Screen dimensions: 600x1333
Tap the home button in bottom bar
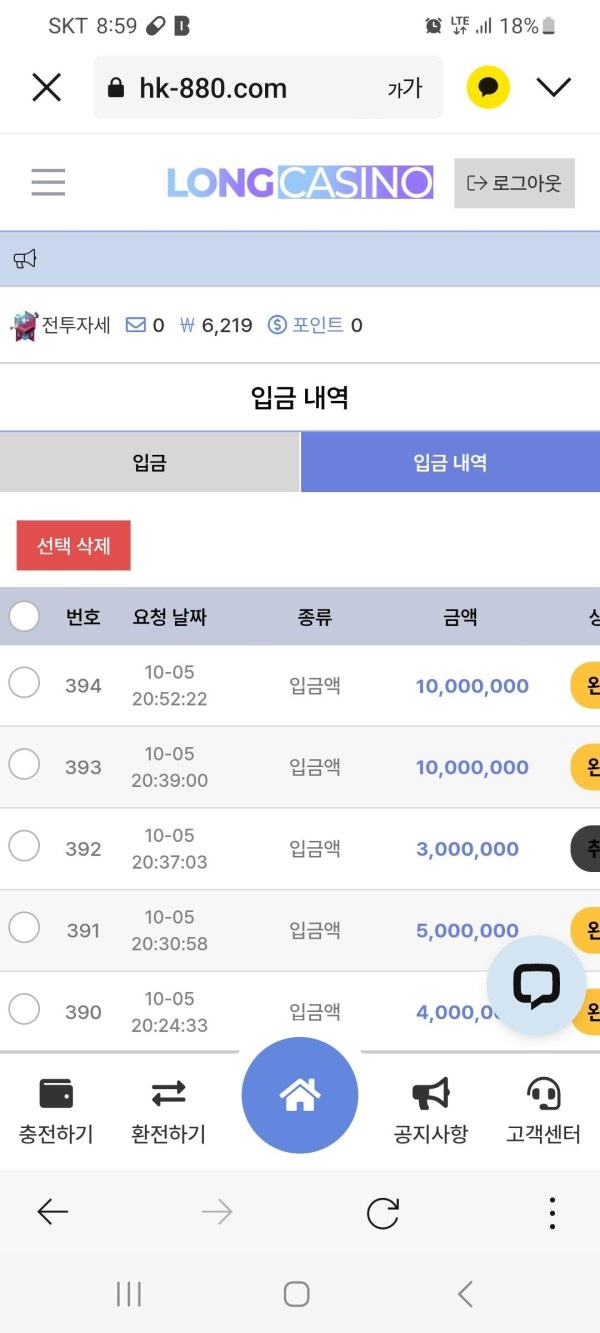tap(299, 1096)
